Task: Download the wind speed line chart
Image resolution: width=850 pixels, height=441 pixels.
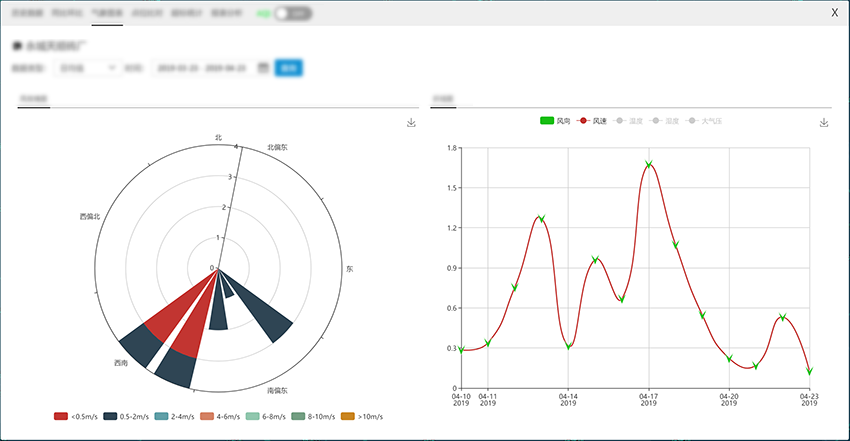Action: tap(824, 123)
